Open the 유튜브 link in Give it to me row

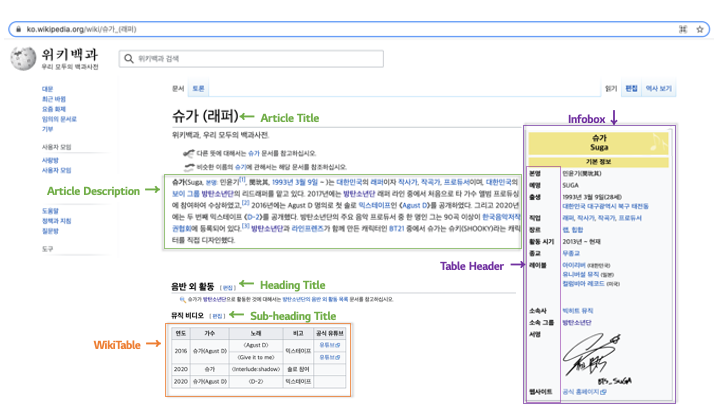pos(330,357)
